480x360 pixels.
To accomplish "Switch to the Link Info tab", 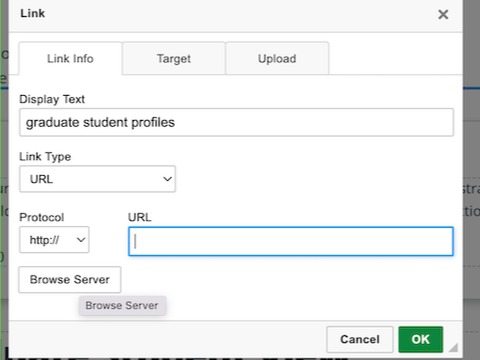I will click(70, 59).
